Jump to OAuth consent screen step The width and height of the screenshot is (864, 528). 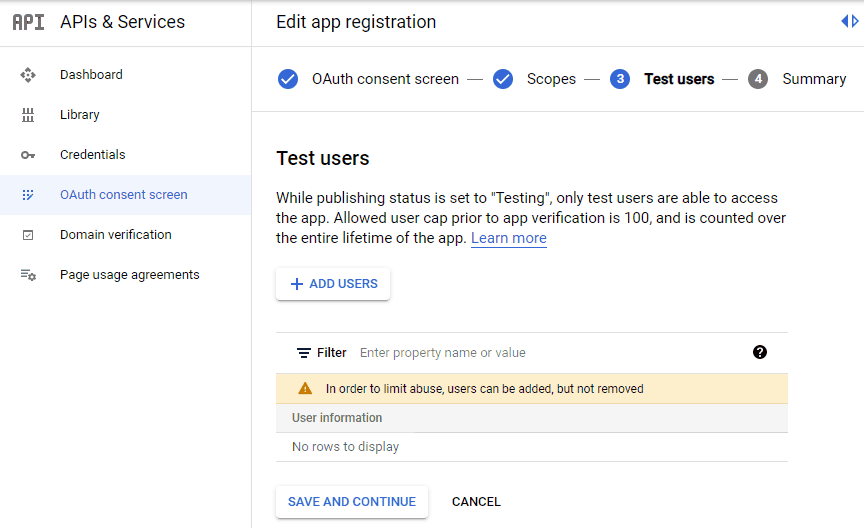(385, 79)
